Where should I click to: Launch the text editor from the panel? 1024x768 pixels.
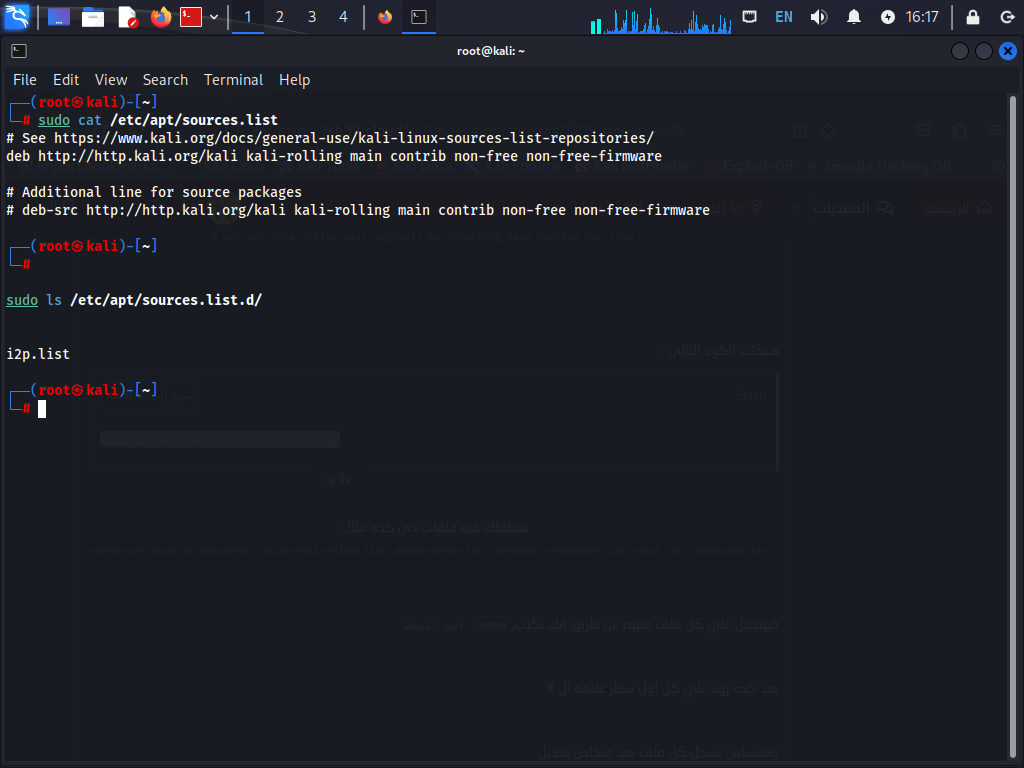(127, 16)
